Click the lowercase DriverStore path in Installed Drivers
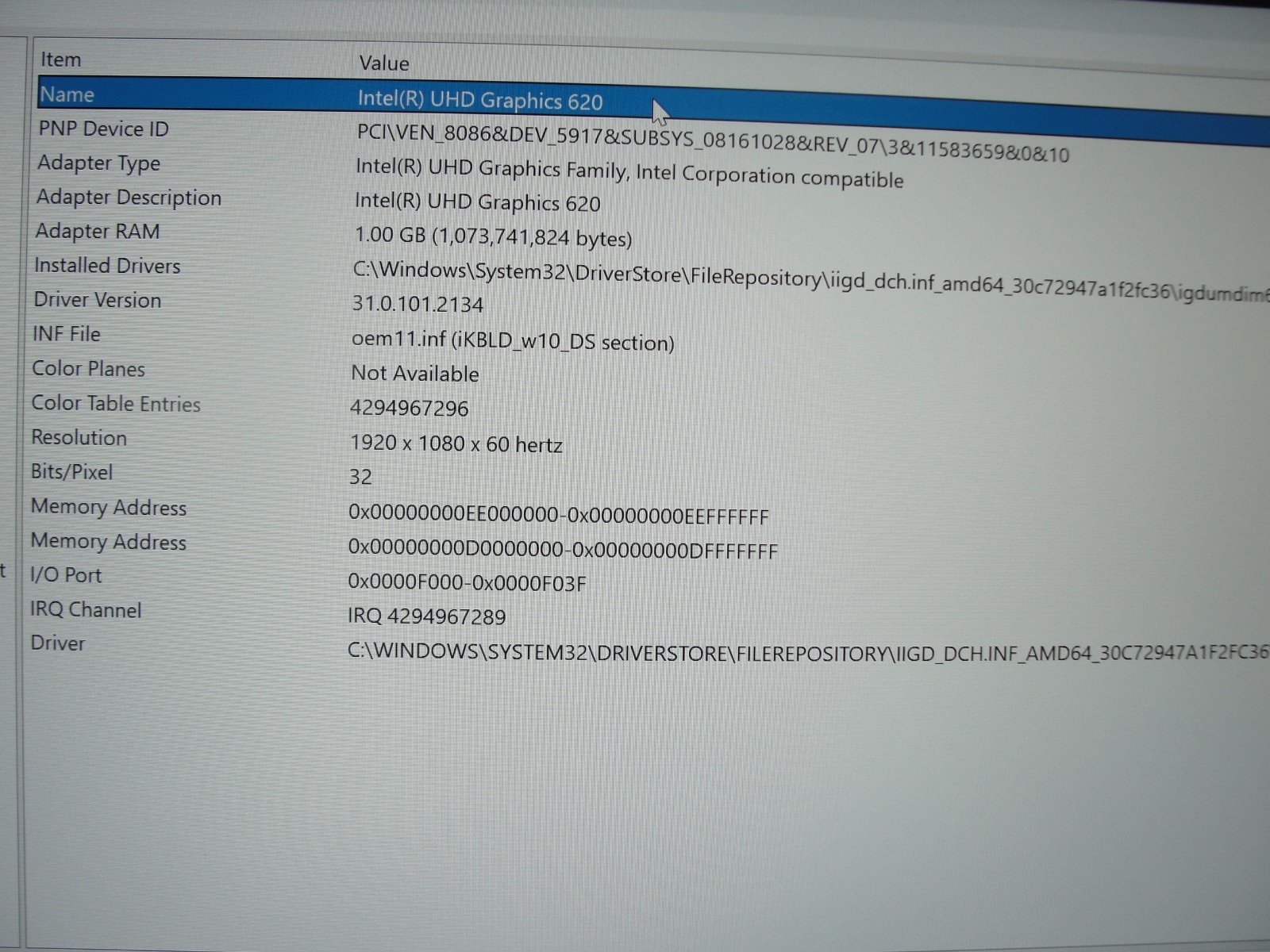This screenshot has width=1270, height=952. pos(811,282)
